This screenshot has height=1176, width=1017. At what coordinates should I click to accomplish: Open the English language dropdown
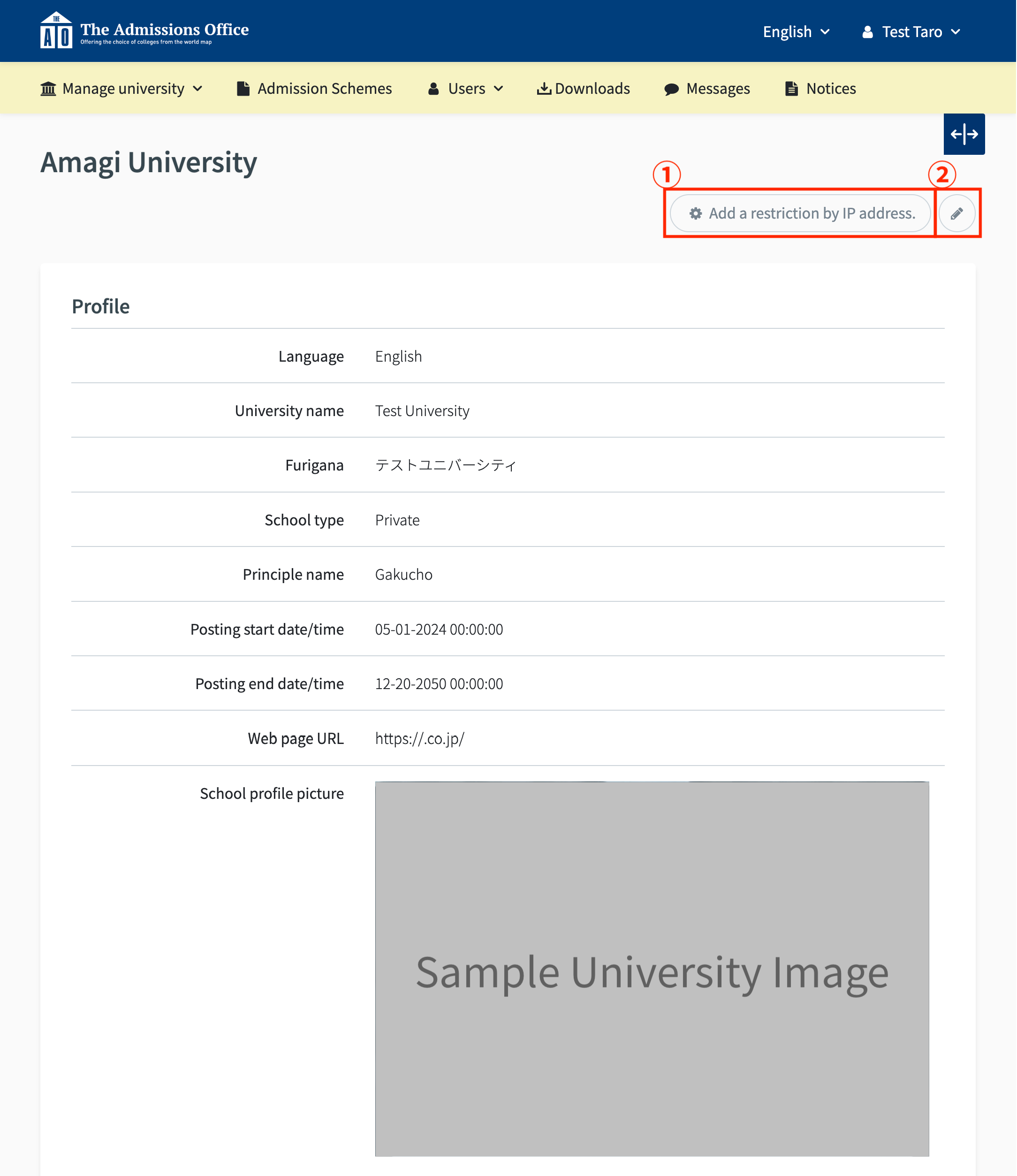[x=796, y=32]
